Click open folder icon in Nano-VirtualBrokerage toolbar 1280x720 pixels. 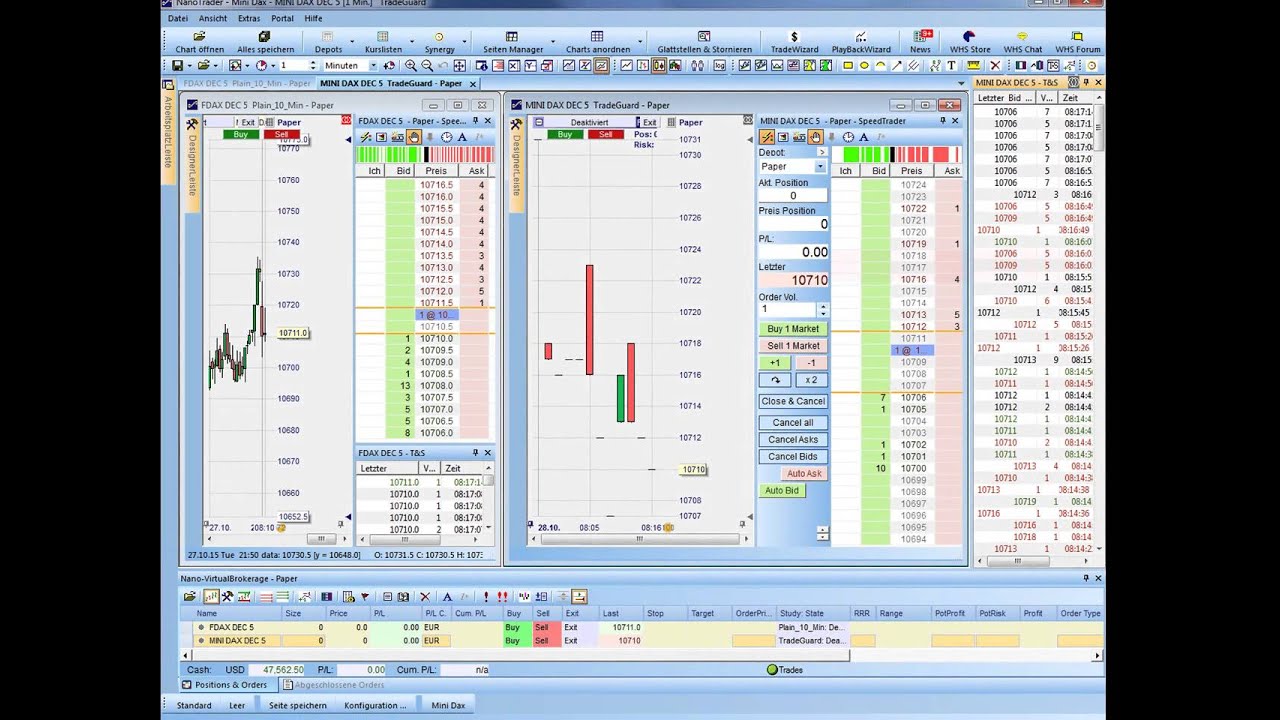[189, 596]
